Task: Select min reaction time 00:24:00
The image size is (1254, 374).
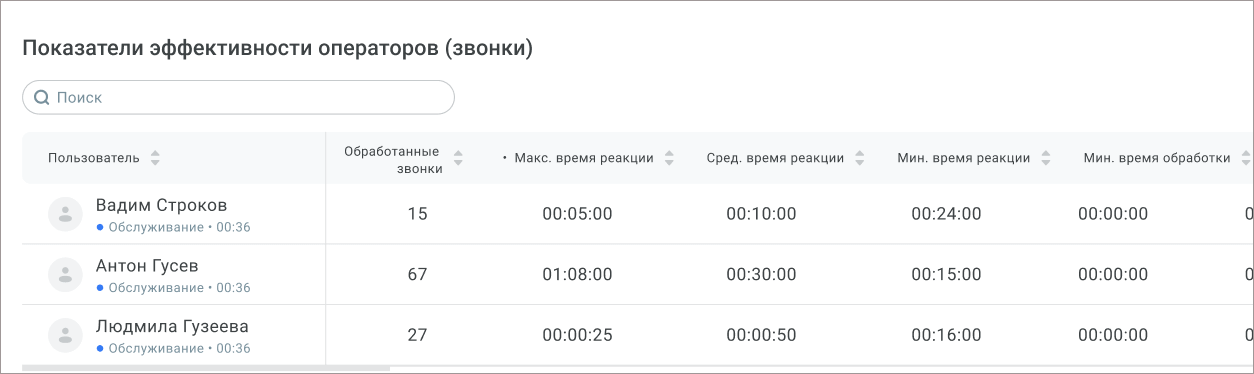Action: tap(946, 214)
